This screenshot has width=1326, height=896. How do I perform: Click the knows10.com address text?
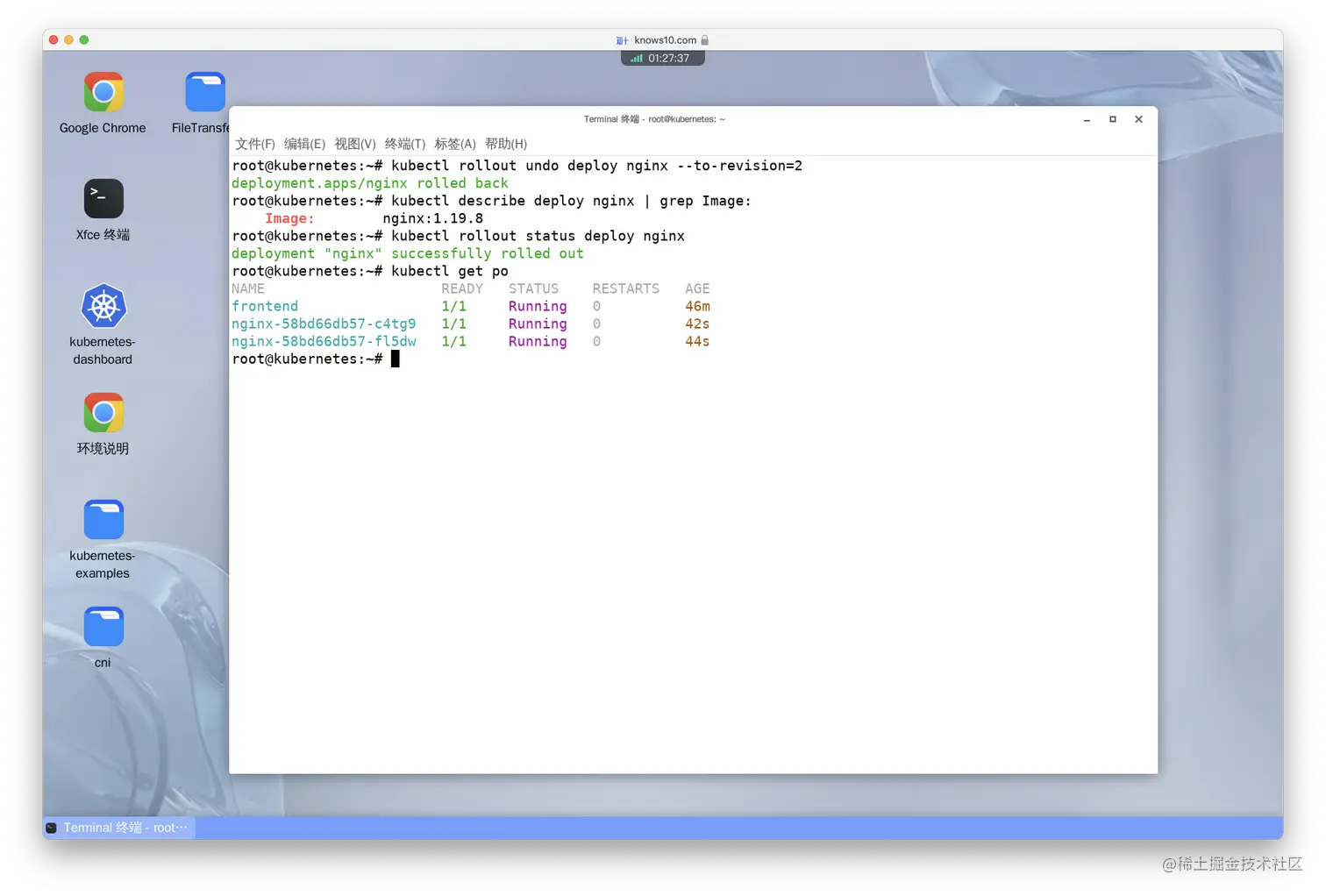click(x=665, y=40)
